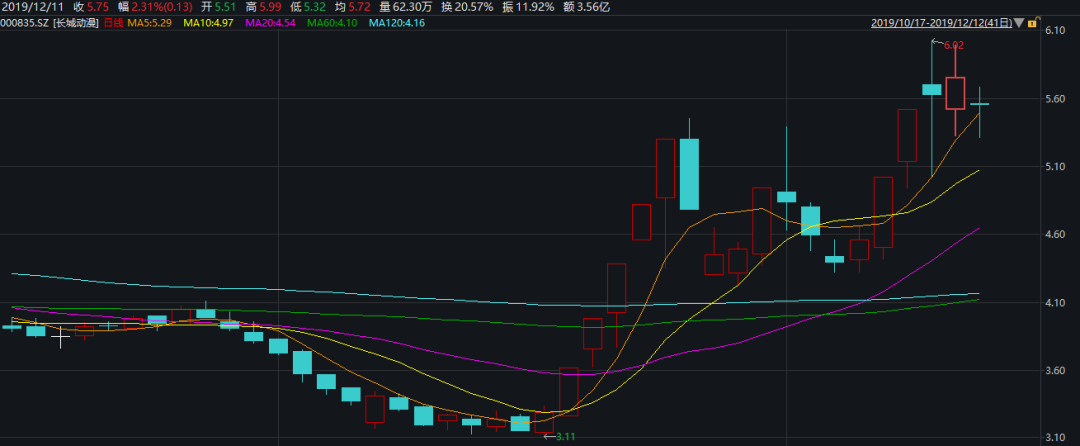The width and height of the screenshot is (1080, 446).
Task: Select the red candle under the 6.02 marker
Action: pyautogui.click(x=955, y=92)
